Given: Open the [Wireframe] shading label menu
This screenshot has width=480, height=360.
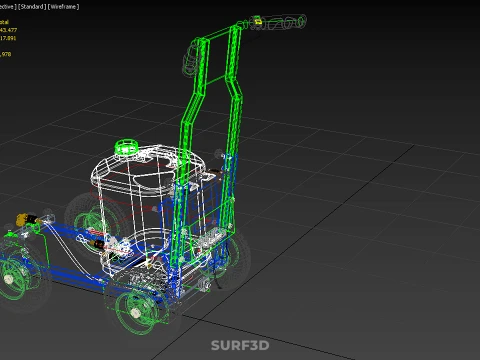Looking at the screenshot, I should (x=64, y=6).
